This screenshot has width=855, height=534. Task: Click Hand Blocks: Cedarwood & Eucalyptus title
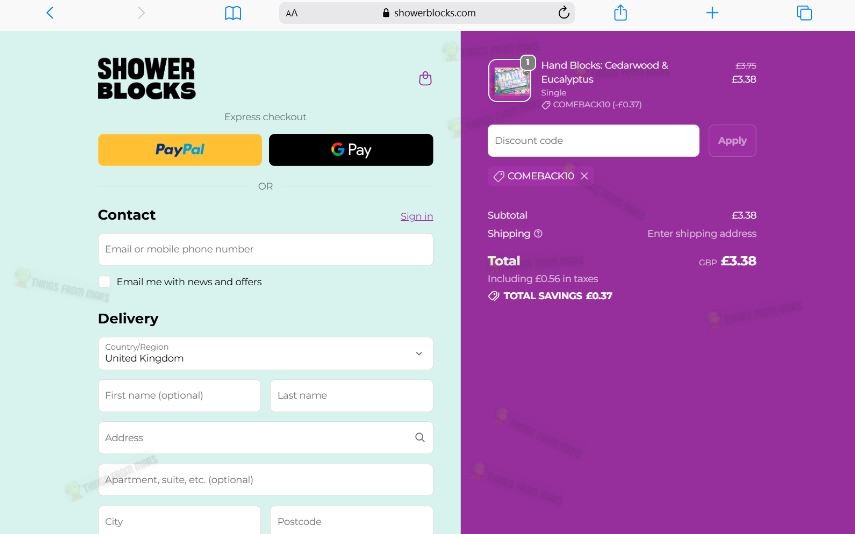pos(605,72)
